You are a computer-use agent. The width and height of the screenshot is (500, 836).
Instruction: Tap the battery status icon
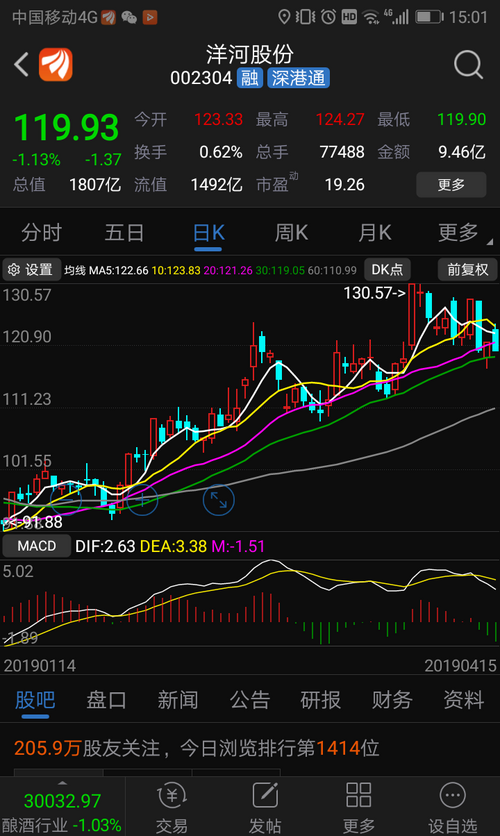click(x=429, y=17)
